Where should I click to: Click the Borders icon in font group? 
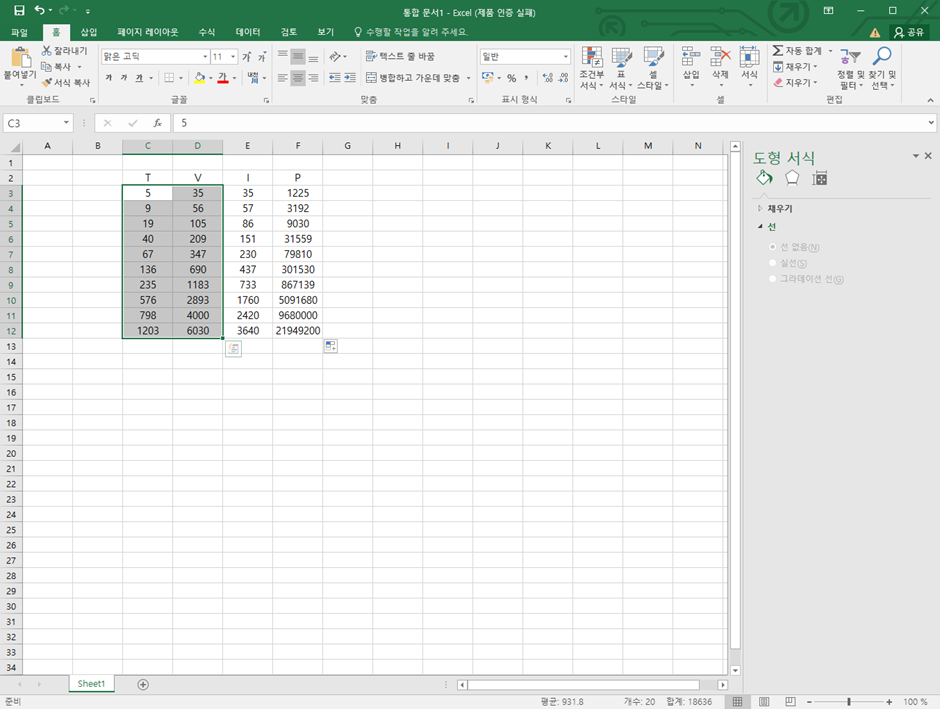tap(170, 78)
